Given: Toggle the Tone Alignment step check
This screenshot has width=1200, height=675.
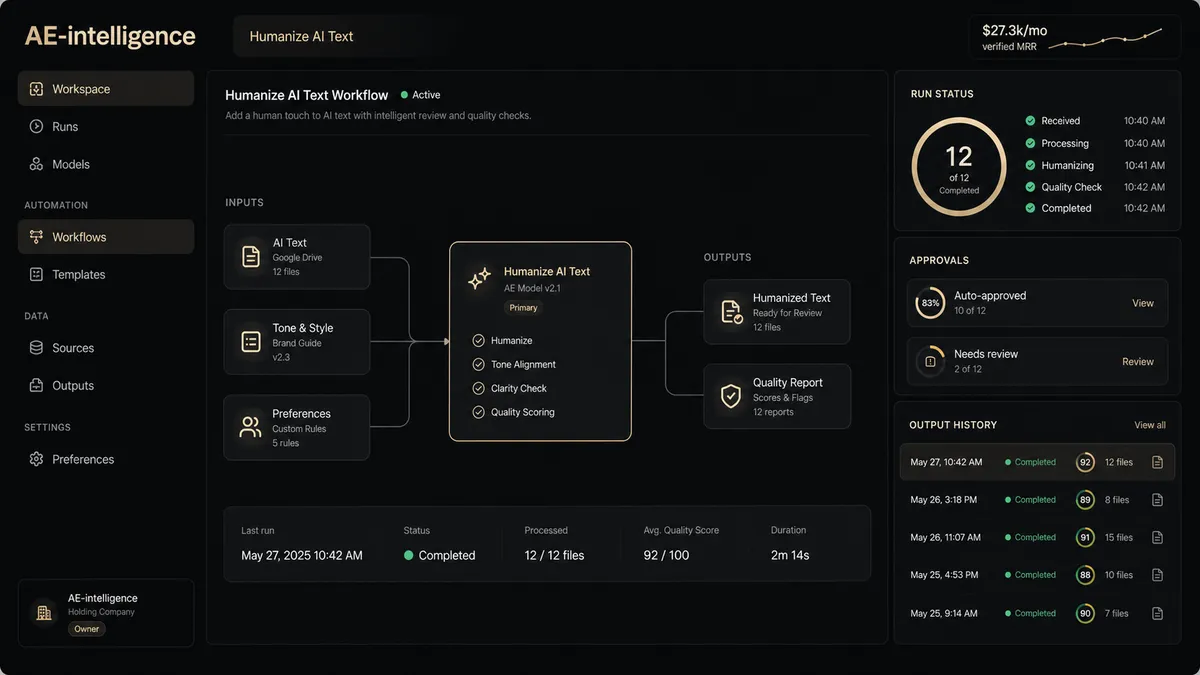Looking at the screenshot, I should (x=478, y=365).
